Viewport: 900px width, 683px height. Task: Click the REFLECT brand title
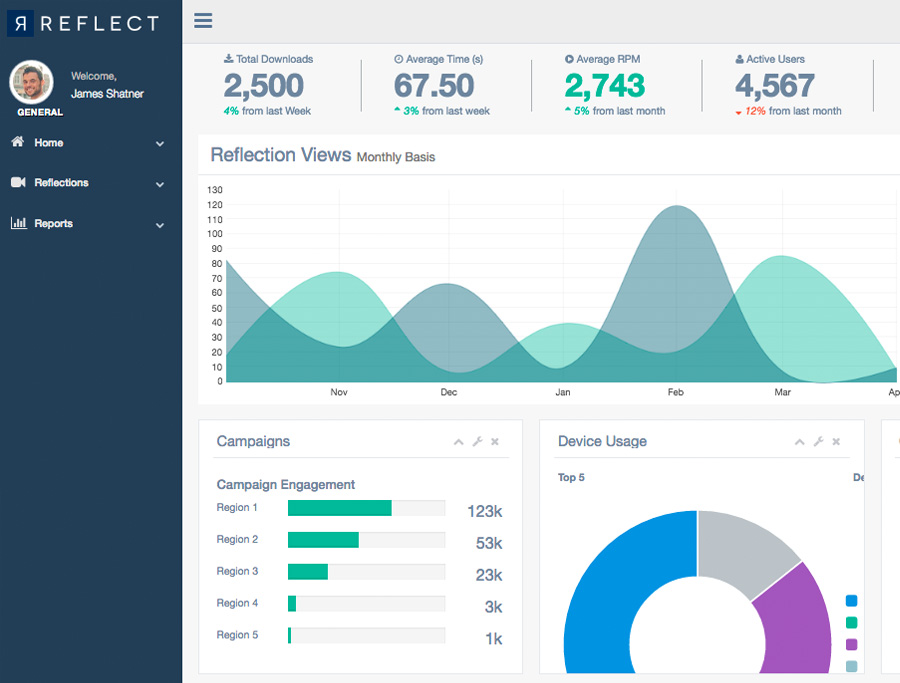click(100, 24)
